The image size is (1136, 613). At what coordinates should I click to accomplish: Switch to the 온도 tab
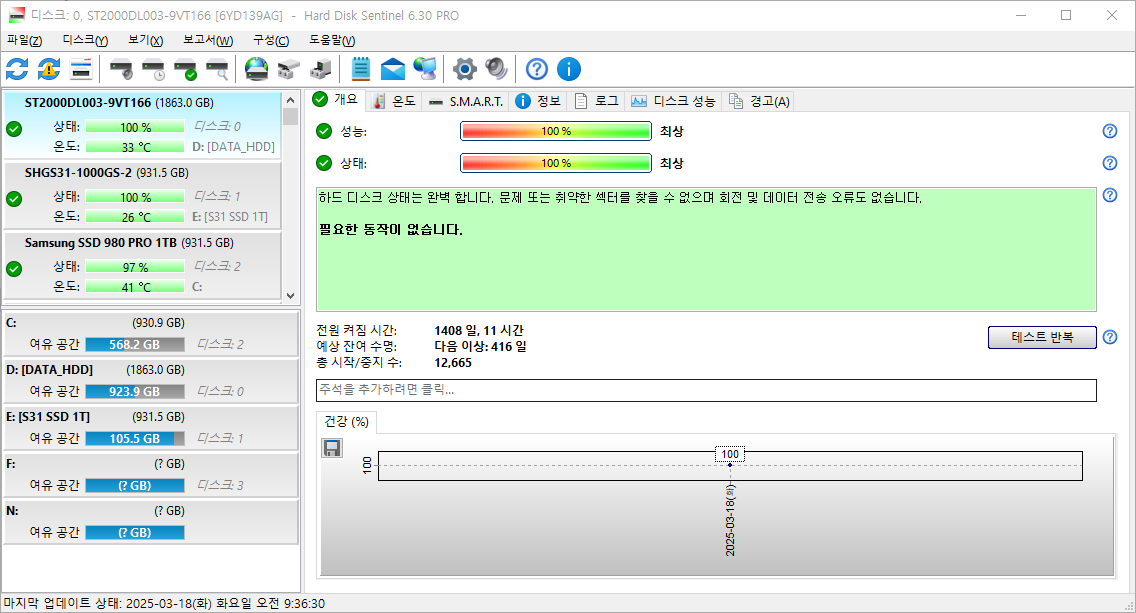coord(394,101)
